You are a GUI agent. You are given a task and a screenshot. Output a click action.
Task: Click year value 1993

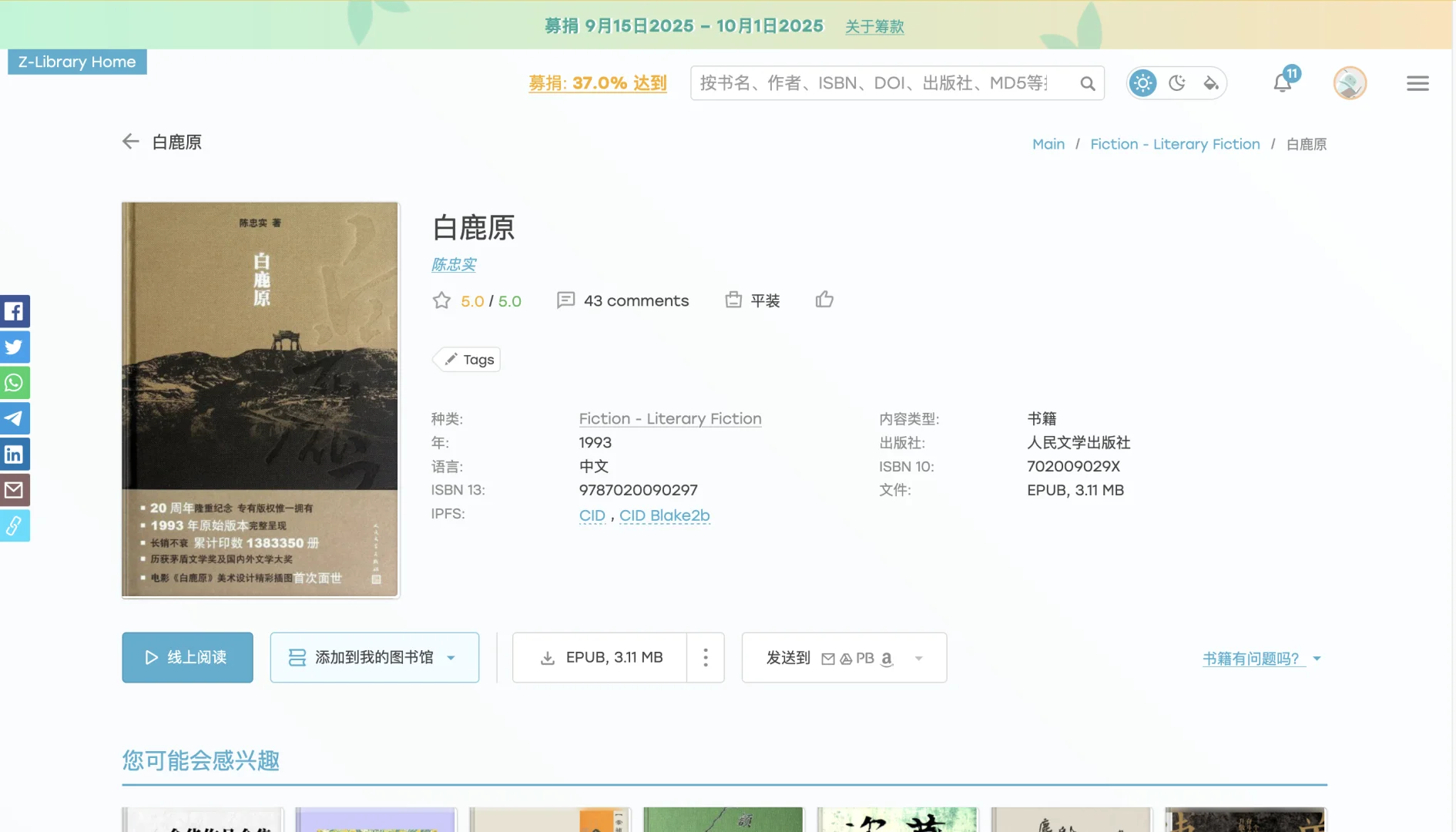click(595, 442)
